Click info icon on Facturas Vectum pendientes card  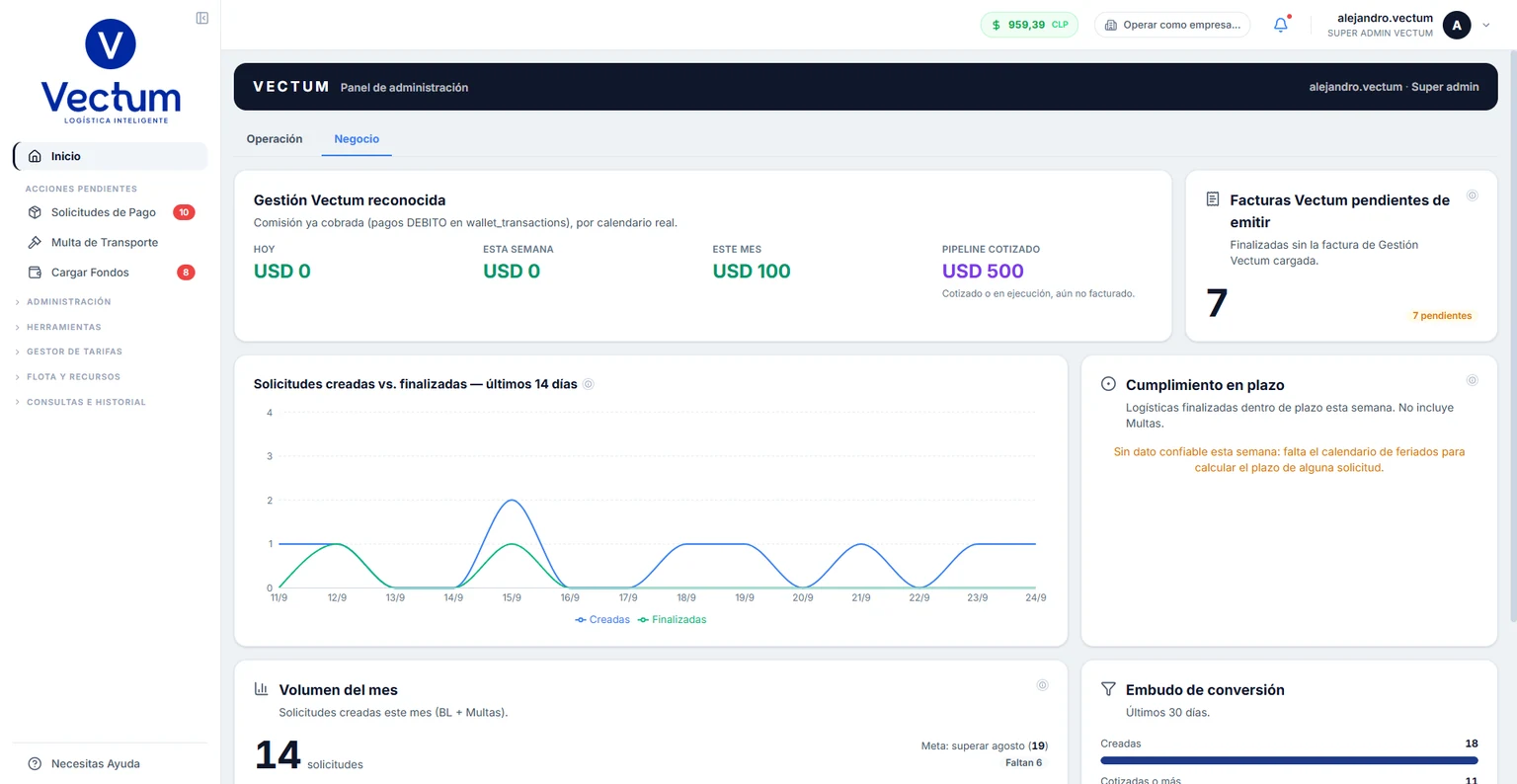(x=1472, y=196)
